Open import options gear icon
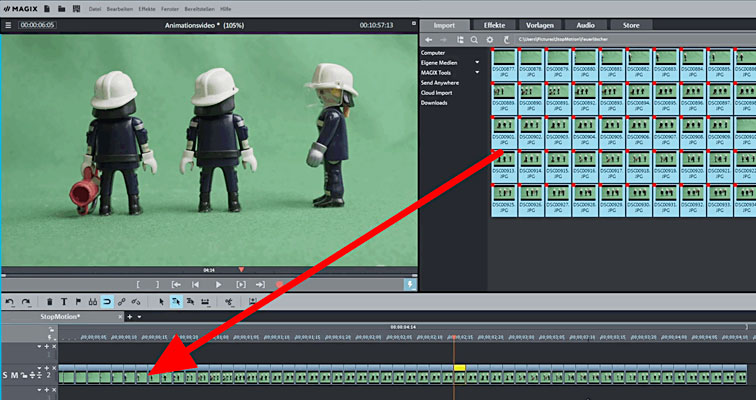The width and height of the screenshot is (756, 400). [490, 39]
